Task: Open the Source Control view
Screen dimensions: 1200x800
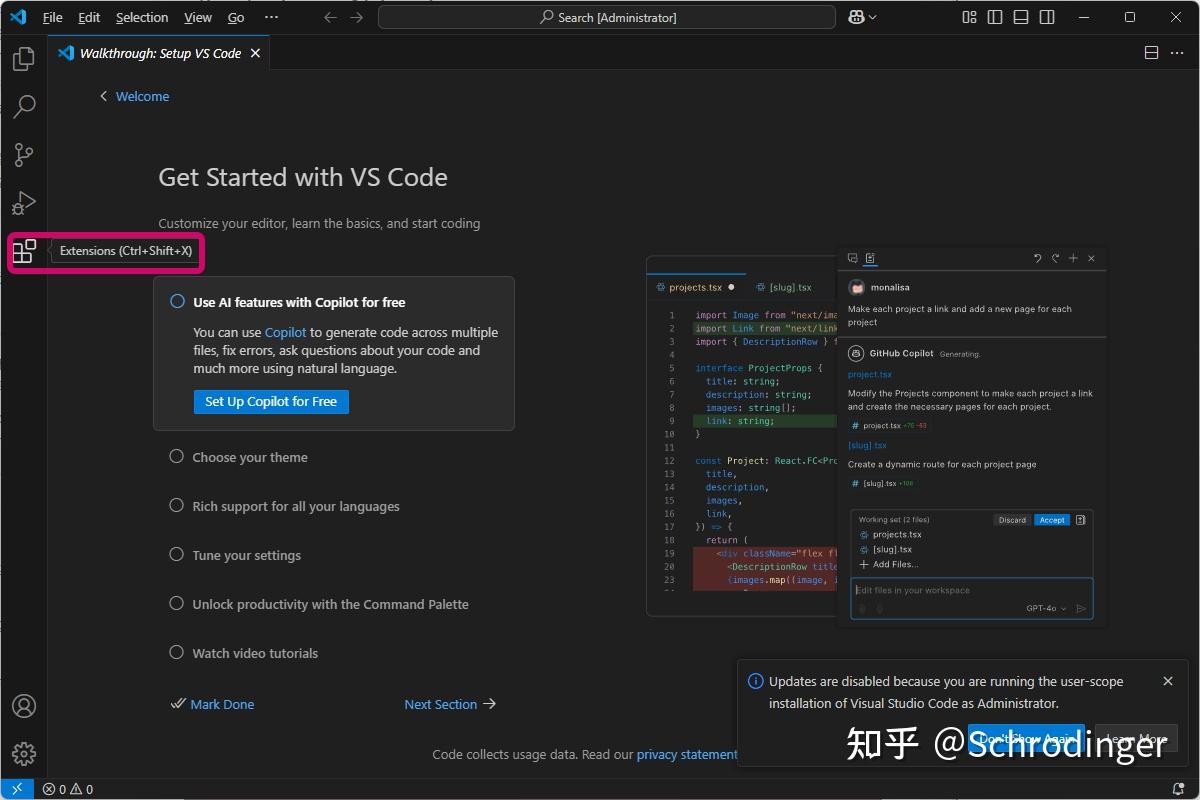Action: (24, 155)
